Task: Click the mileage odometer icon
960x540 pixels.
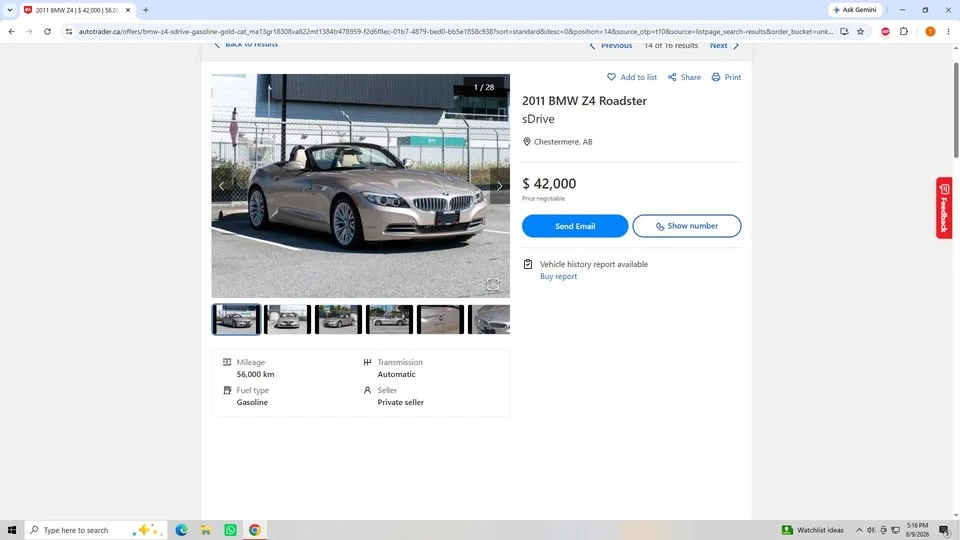Action: point(227,362)
